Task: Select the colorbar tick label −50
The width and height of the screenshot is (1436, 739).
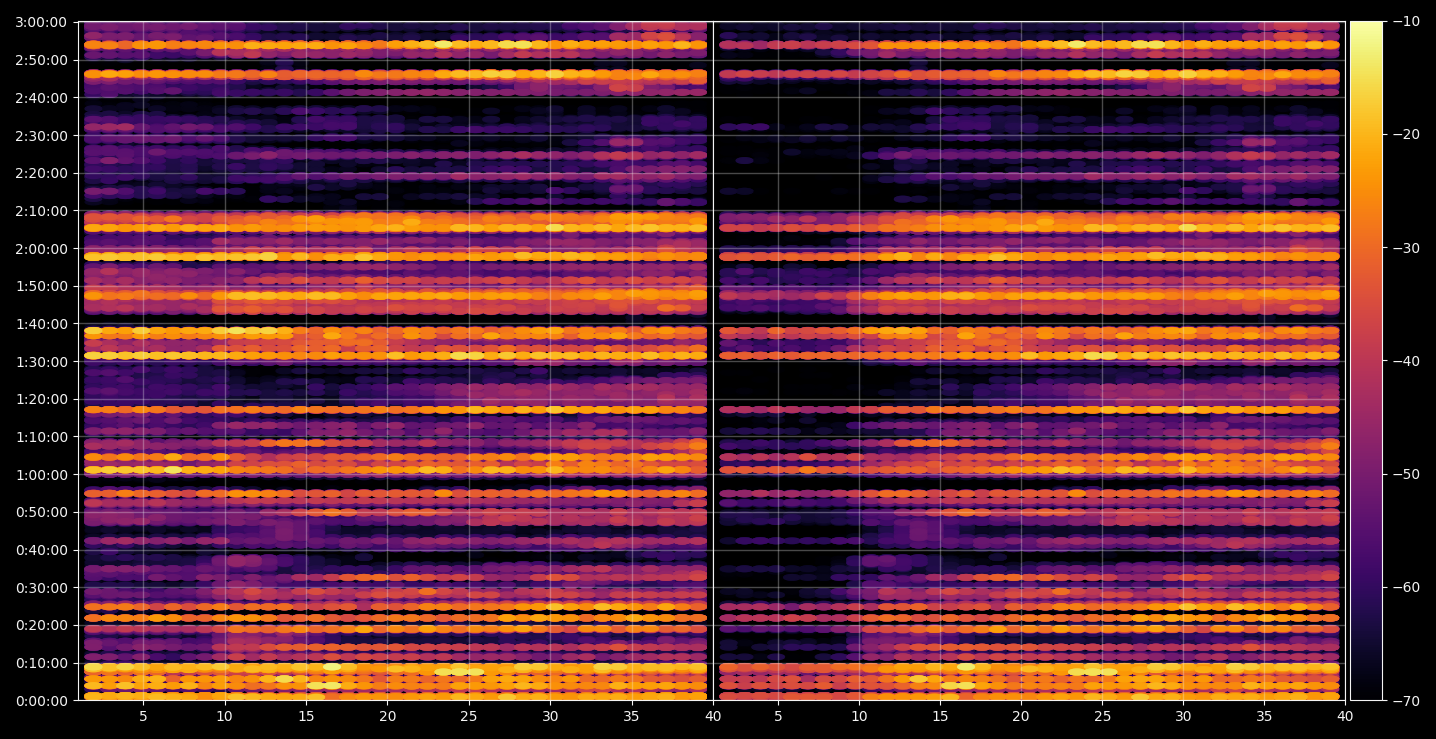Action: click(1407, 474)
